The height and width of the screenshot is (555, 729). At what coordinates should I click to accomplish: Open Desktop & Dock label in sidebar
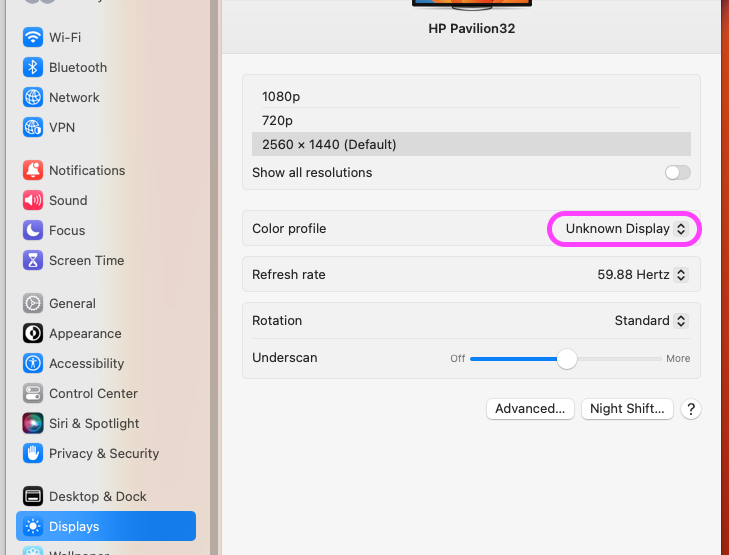(98, 496)
